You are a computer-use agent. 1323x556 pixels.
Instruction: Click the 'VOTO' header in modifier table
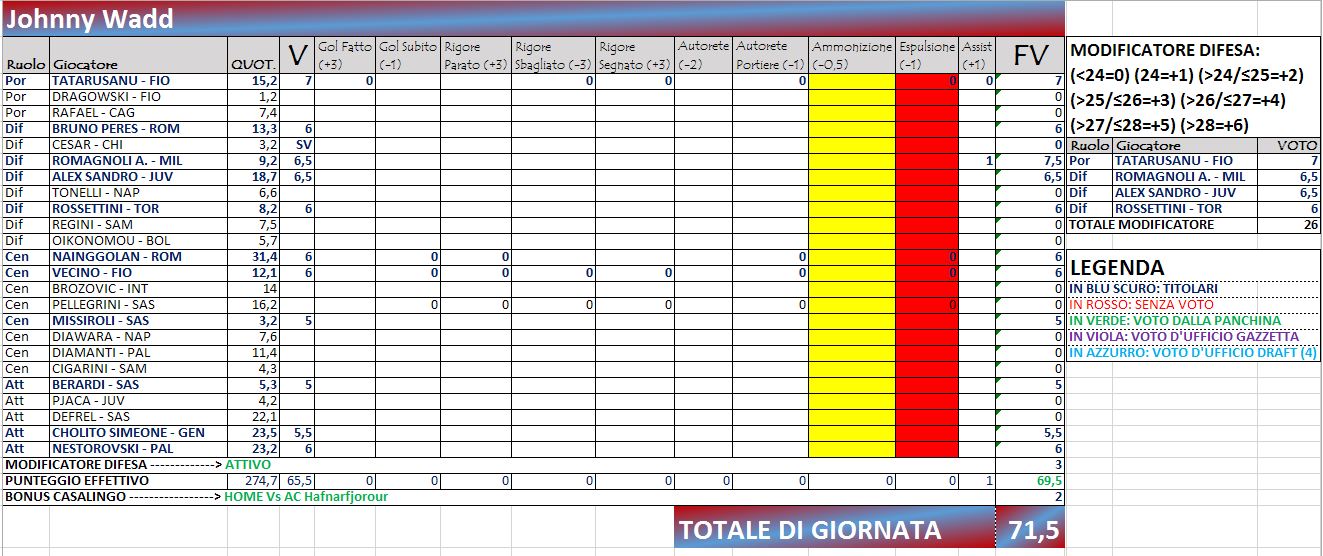pos(1299,144)
